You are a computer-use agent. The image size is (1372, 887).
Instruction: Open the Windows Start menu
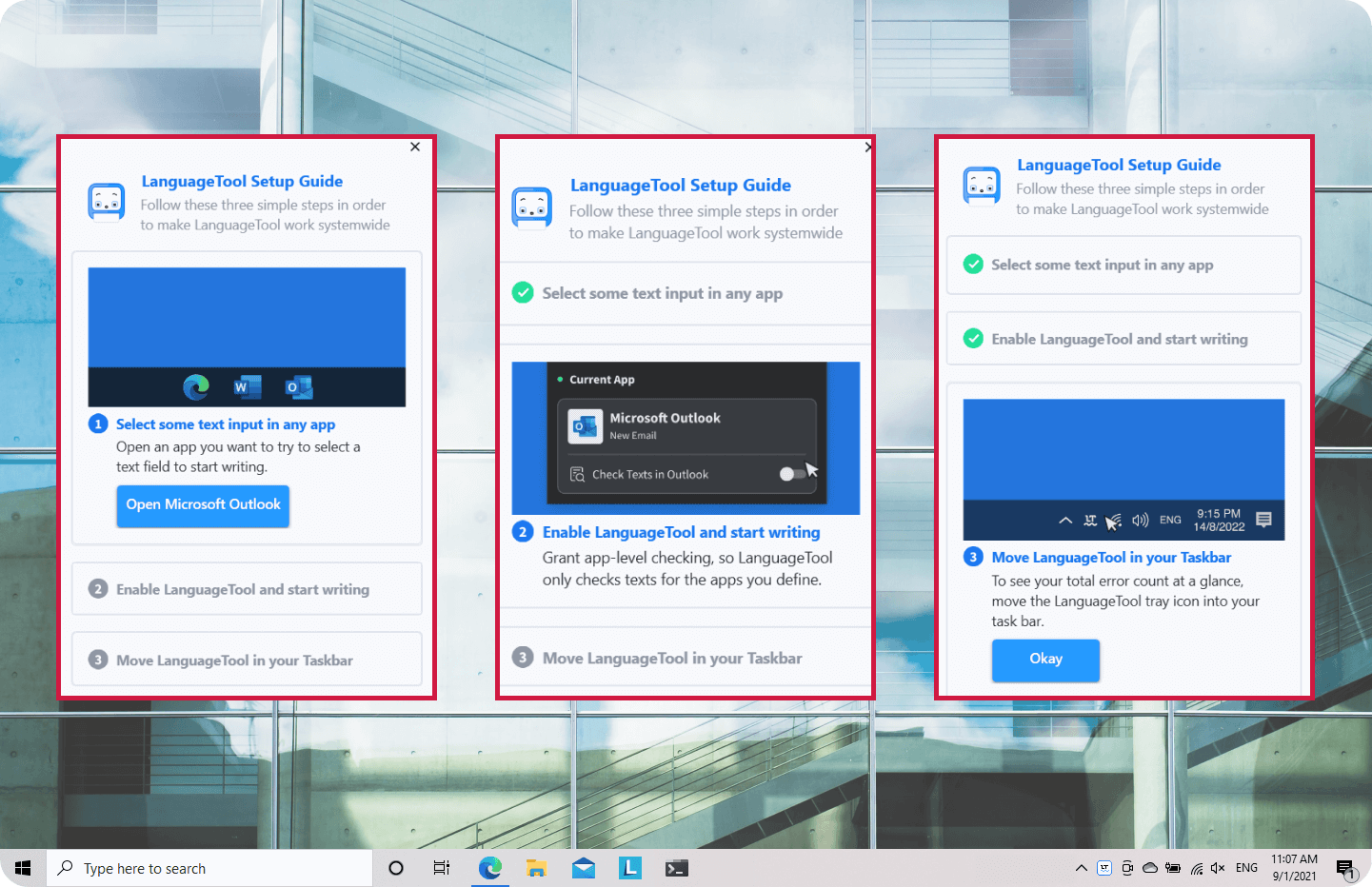click(23, 868)
